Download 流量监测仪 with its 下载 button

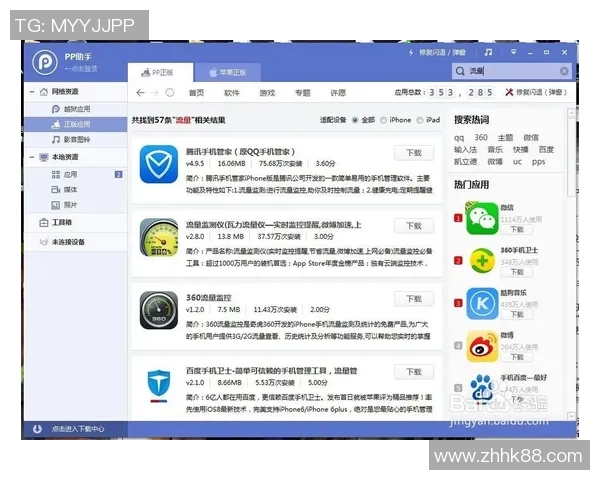414,226
